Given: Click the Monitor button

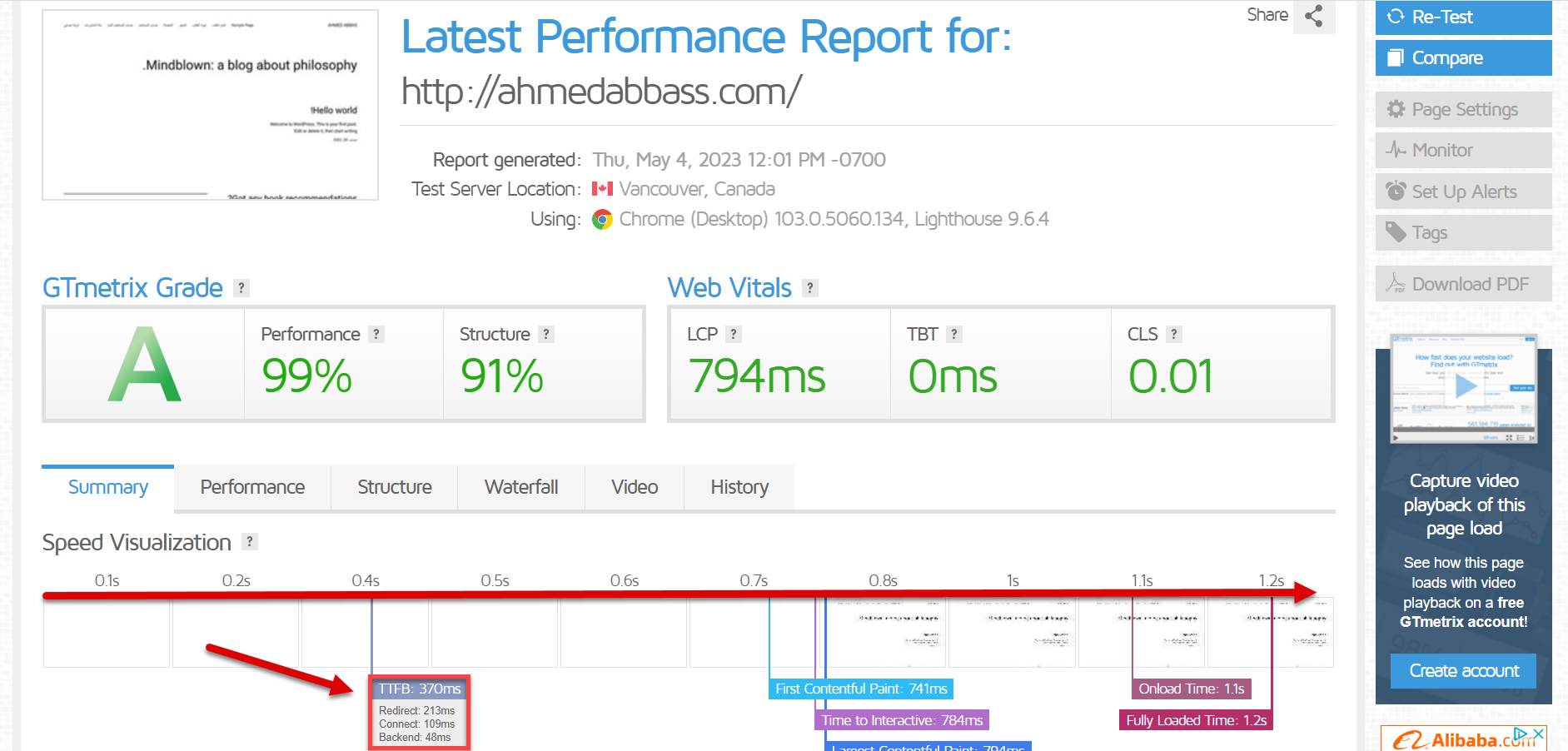Looking at the screenshot, I should coord(1464,150).
